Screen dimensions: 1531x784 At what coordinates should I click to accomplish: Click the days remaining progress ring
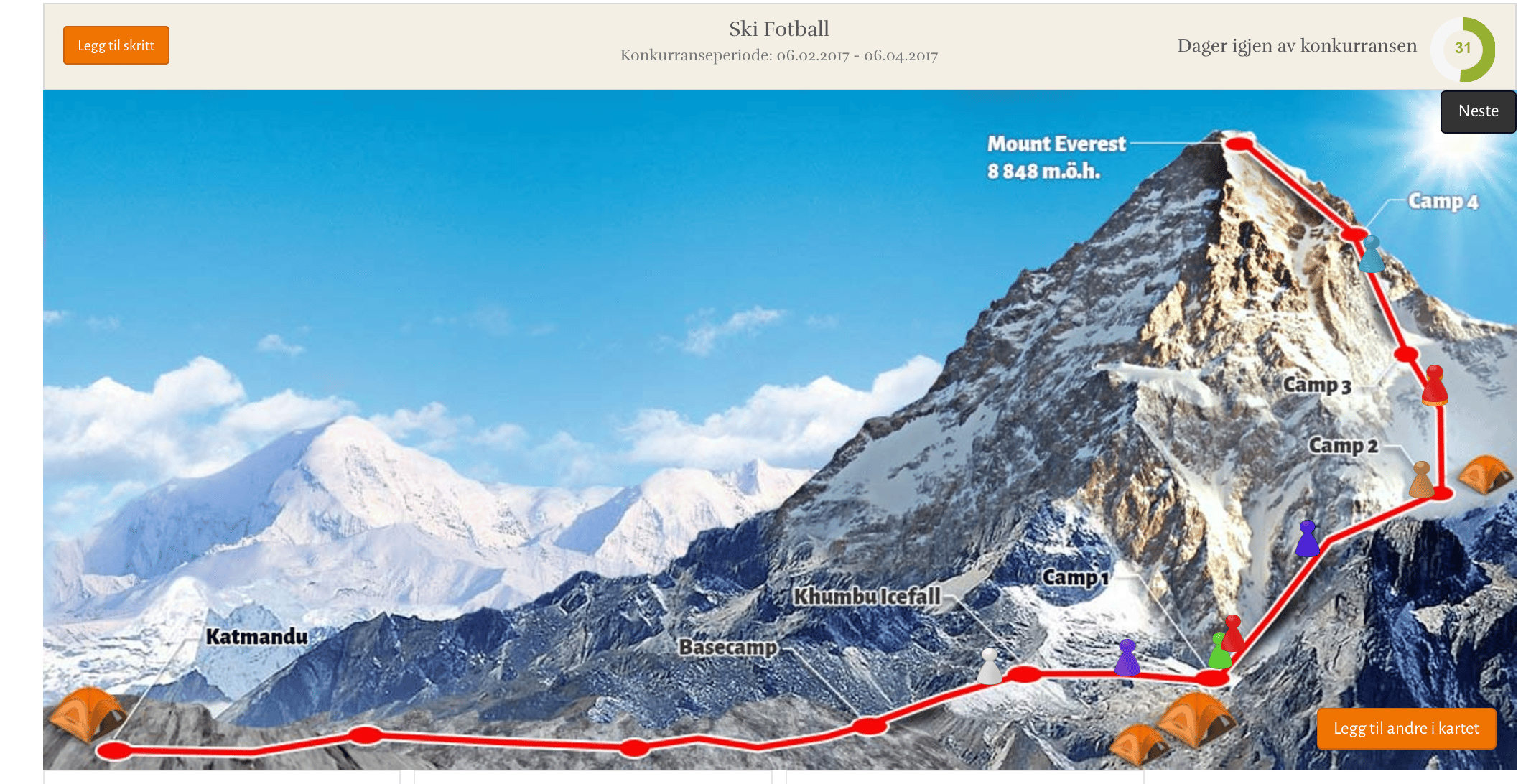tap(1463, 49)
